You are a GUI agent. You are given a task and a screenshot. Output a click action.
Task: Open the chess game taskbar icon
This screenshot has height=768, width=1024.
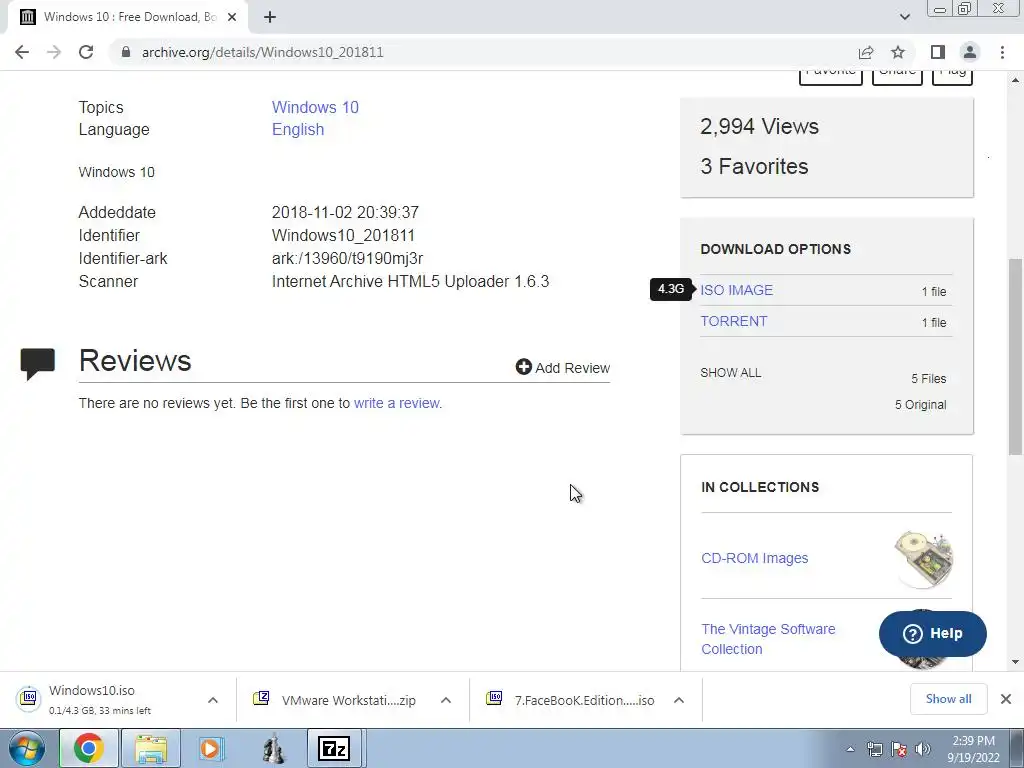pos(274,750)
